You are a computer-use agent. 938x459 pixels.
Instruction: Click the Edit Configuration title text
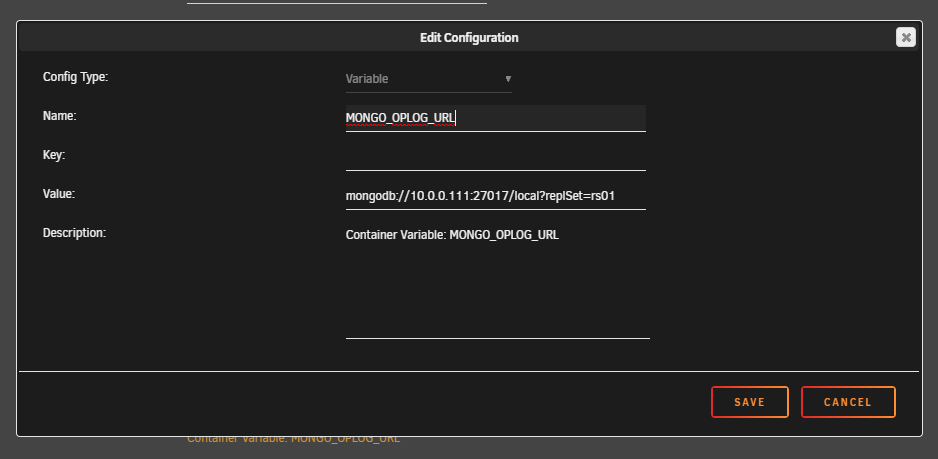(x=469, y=38)
